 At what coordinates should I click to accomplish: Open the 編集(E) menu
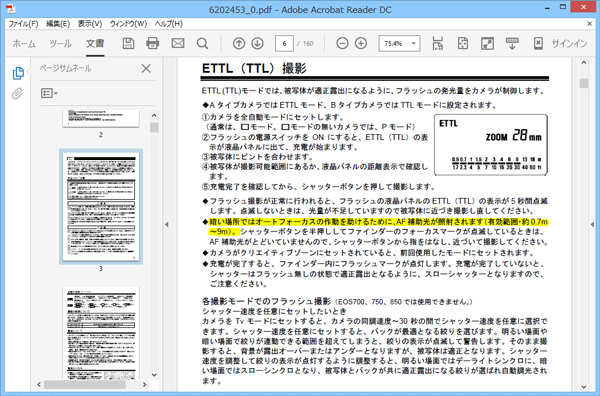(58, 24)
